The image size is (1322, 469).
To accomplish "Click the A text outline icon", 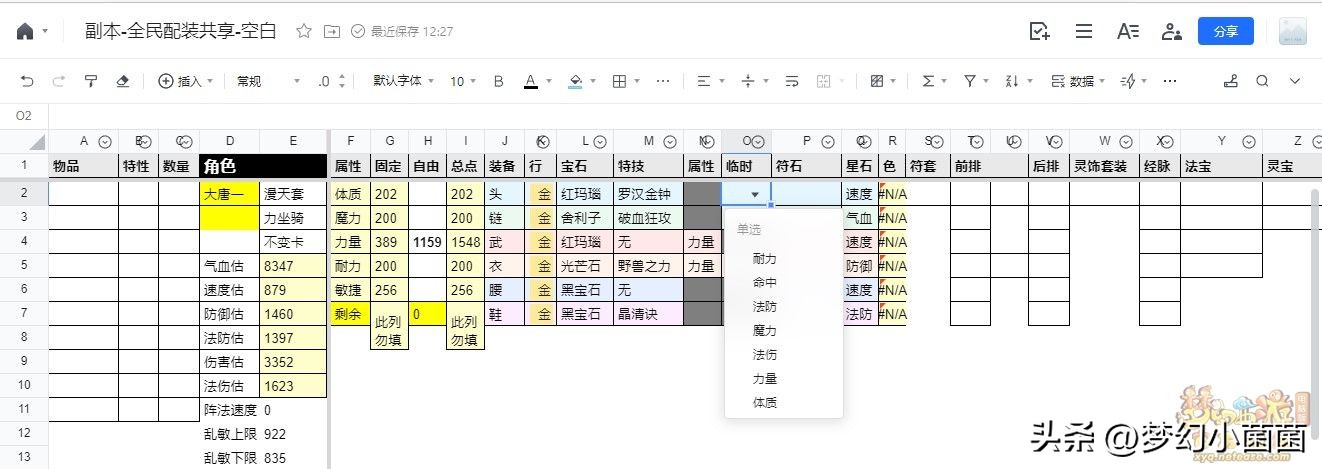I will (x=1128, y=31).
